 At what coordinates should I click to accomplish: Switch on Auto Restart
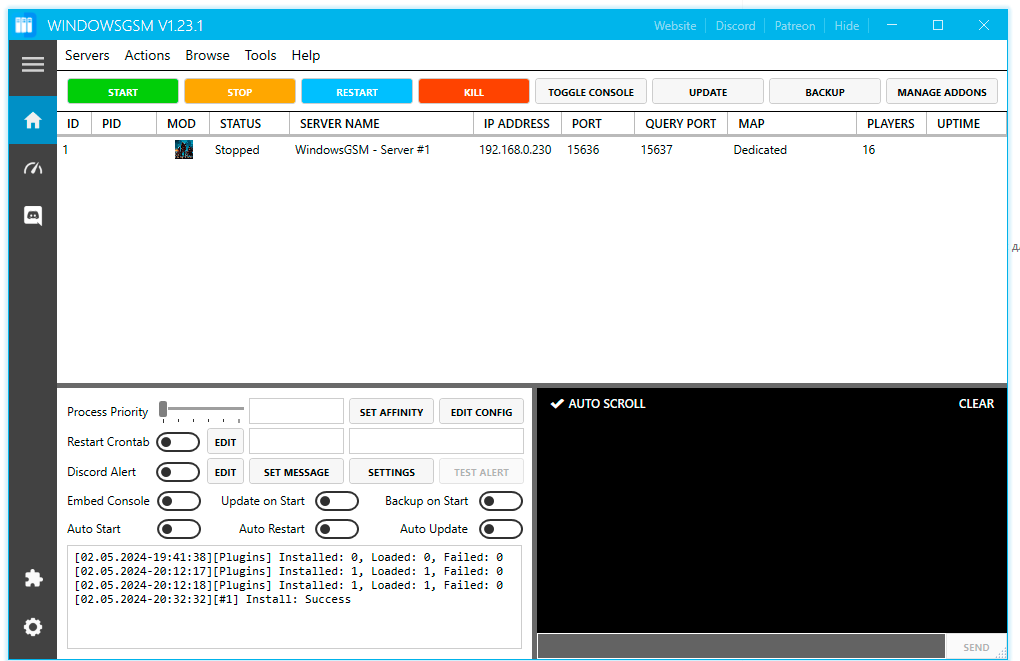pyautogui.click(x=337, y=529)
